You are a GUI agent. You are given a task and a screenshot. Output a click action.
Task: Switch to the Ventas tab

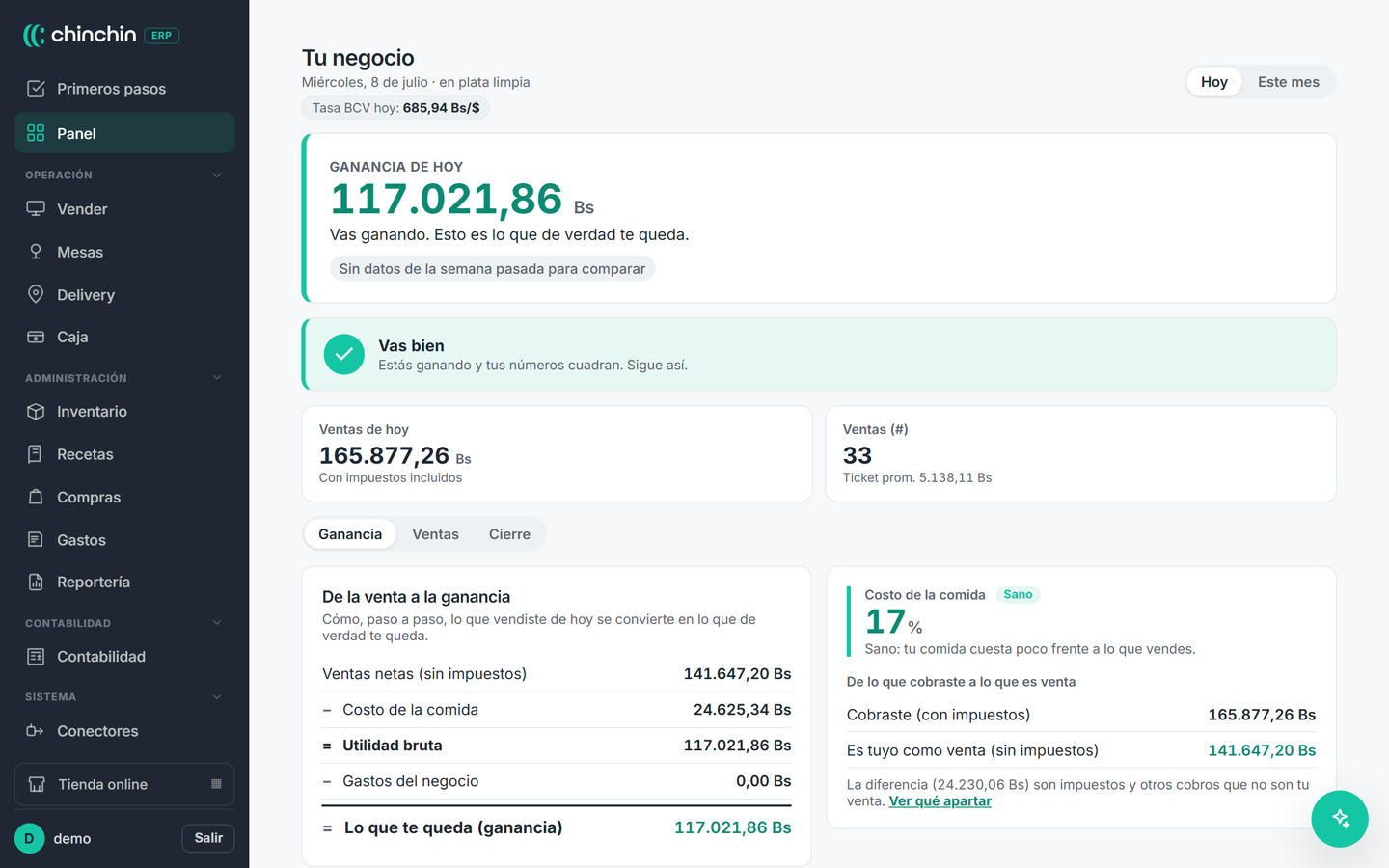coord(435,534)
